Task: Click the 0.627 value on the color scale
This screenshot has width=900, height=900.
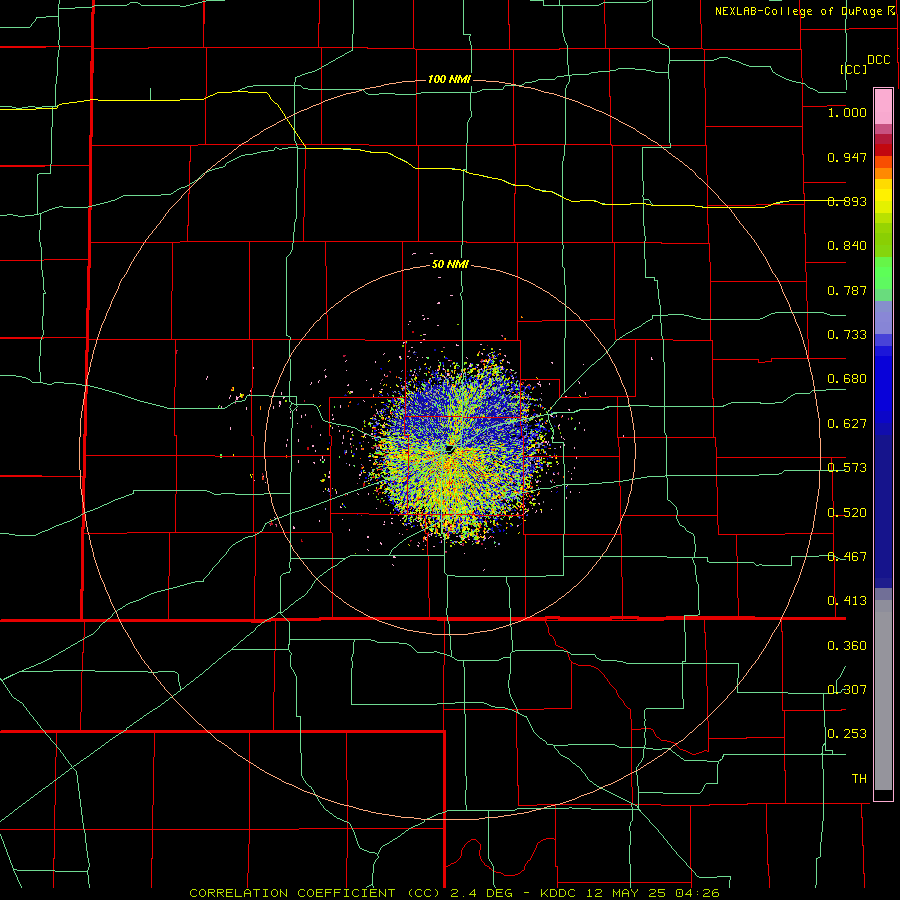Action: pos(847,424)
